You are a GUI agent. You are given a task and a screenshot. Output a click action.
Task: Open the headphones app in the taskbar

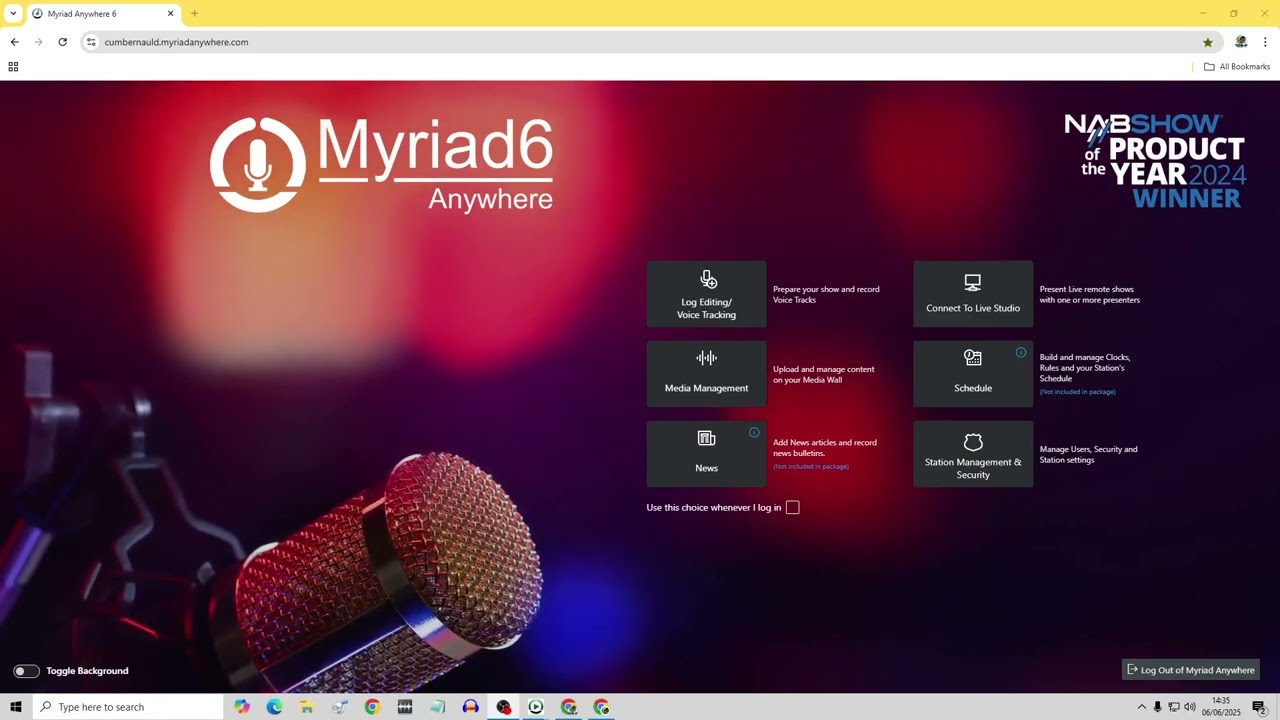point(470,707)
